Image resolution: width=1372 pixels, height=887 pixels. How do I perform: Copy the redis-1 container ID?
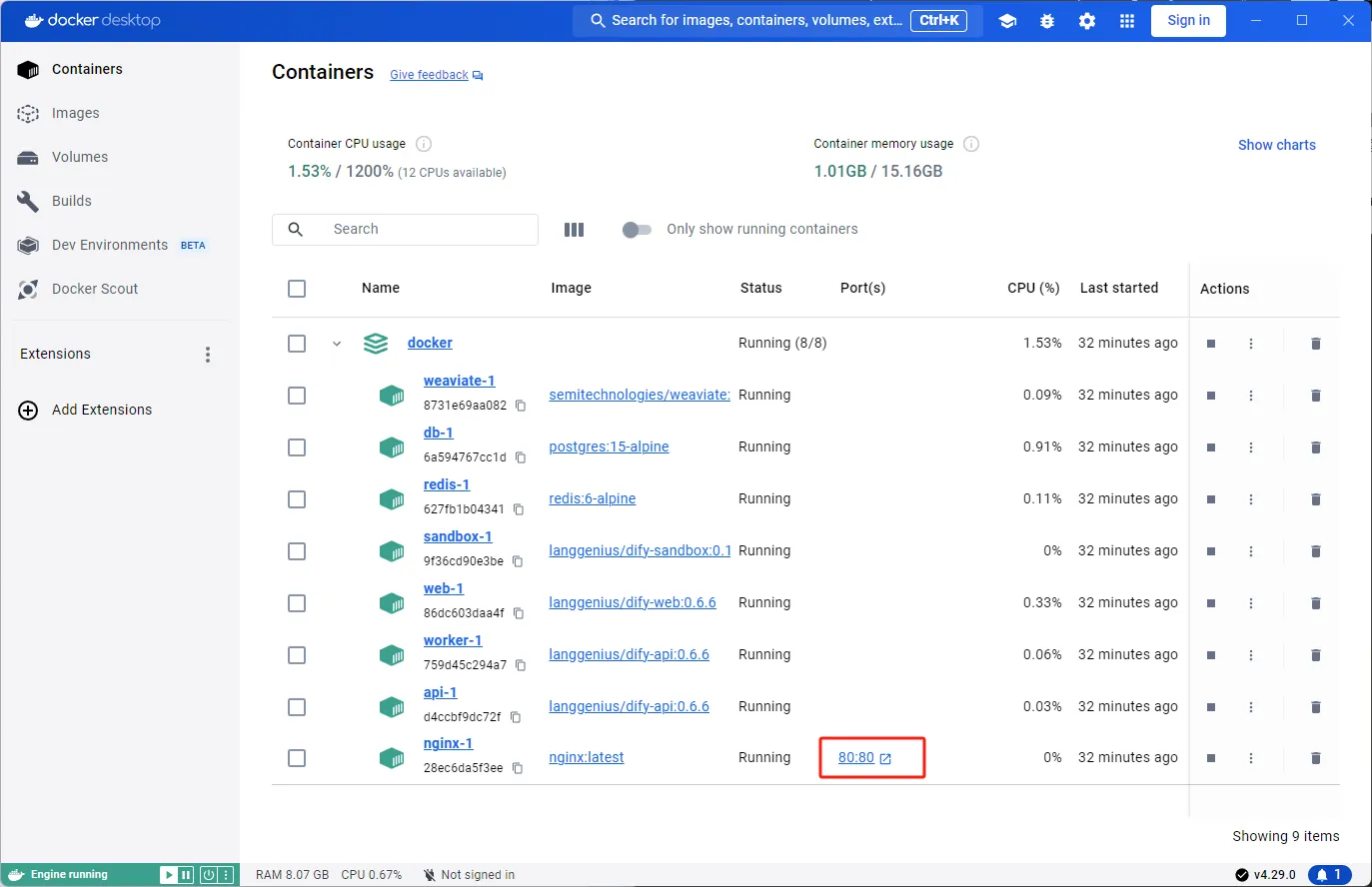click(x=519, y=509)
